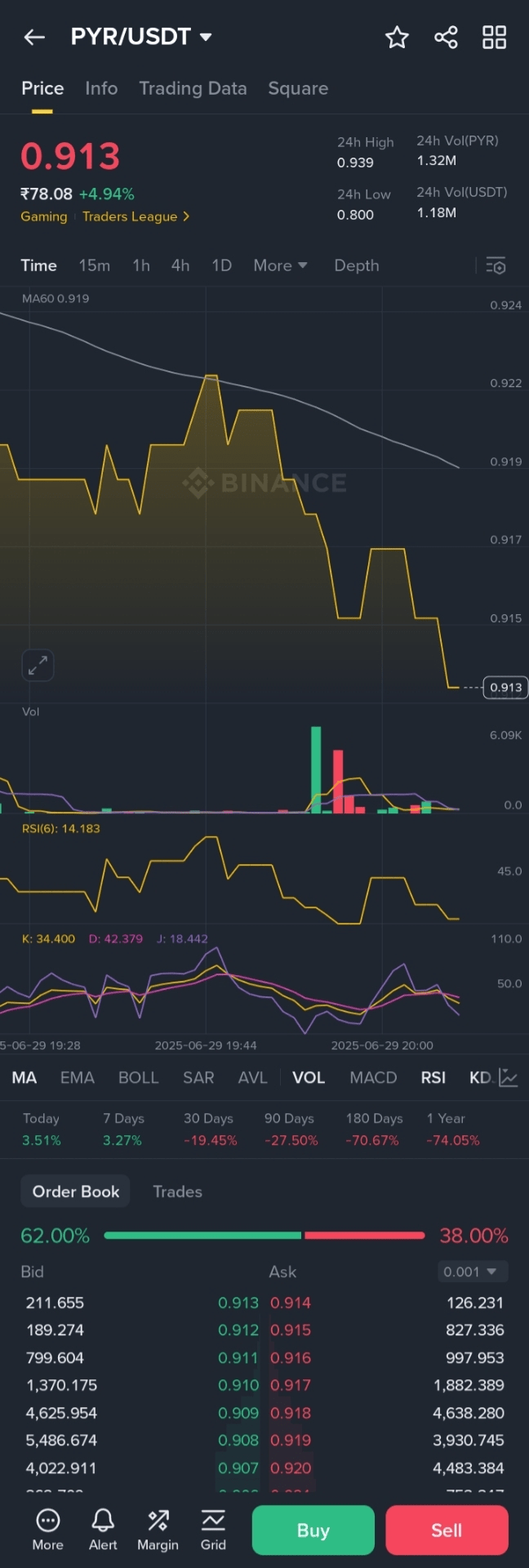Tap the 24h Low value 0.800
The image size is (529, 1568).
coord(355,215)
